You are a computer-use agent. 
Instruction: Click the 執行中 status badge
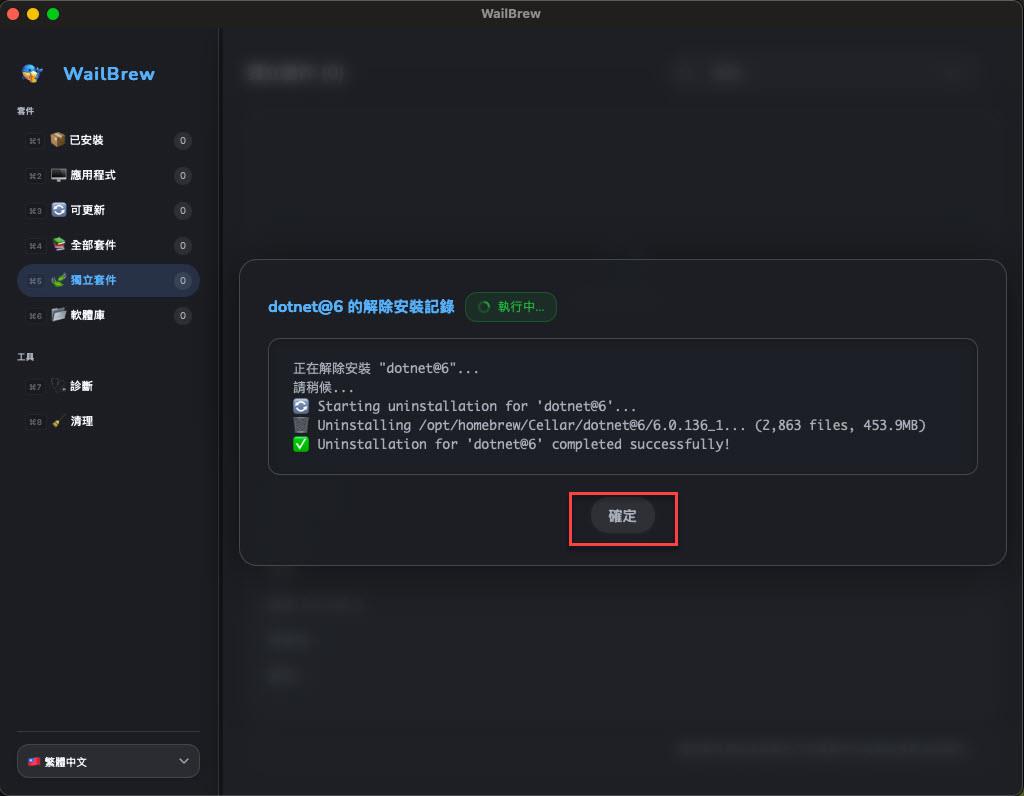(511, 307)
